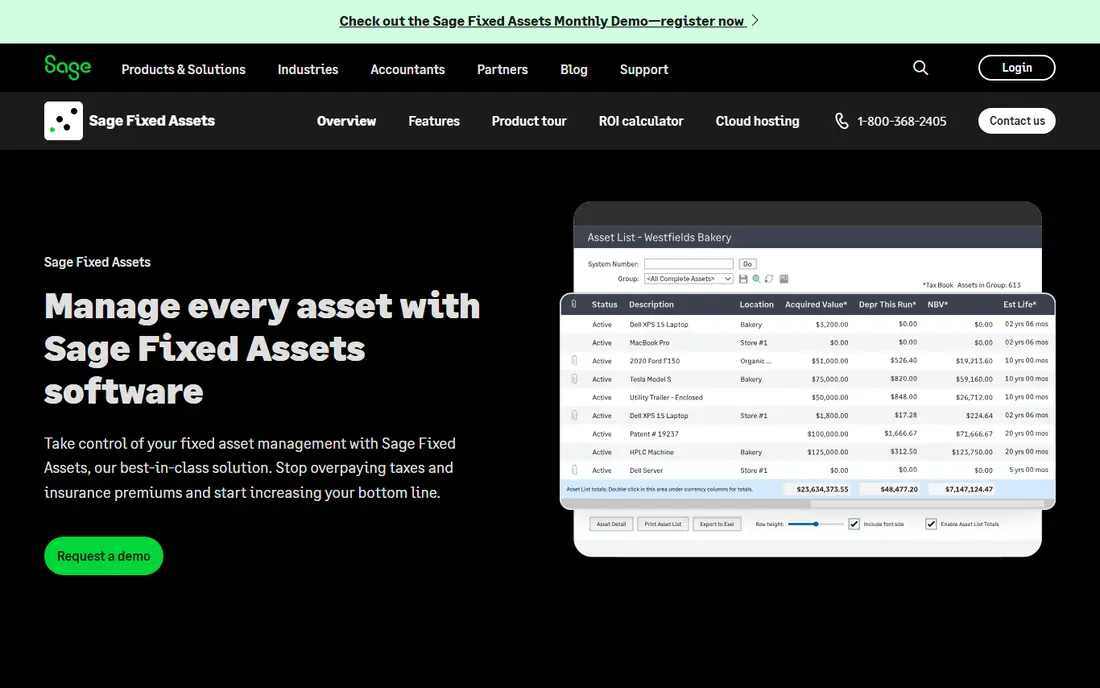1100x688 pixels.
Task: Click the Description column header
Action: pyautogui.click(x=651, y=304)
